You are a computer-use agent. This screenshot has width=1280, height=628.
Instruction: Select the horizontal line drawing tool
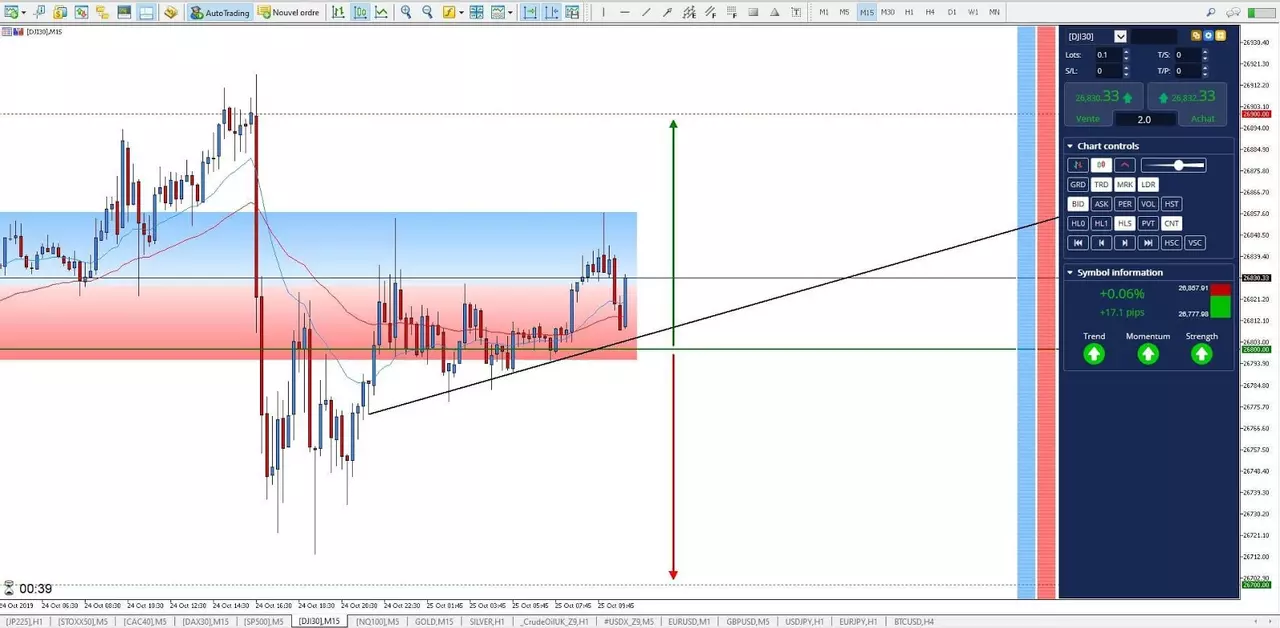coord(624,12)
